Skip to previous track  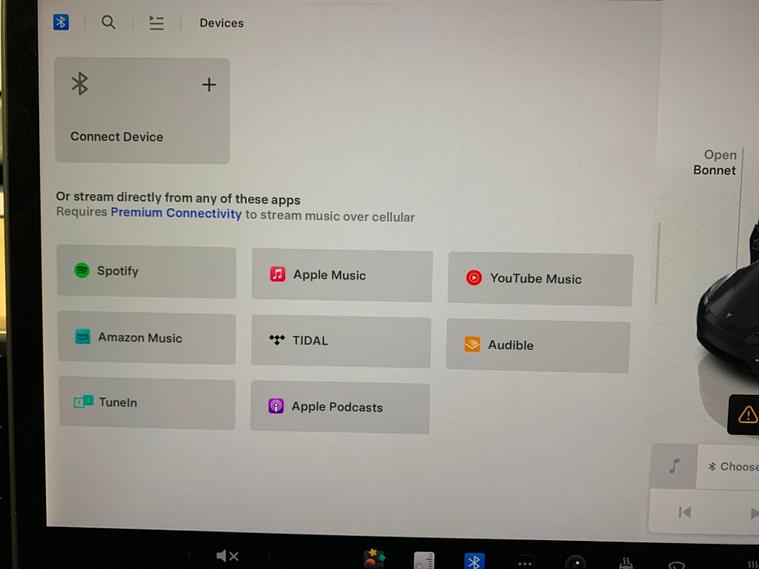pyautogui.click(x=684, y=512)
